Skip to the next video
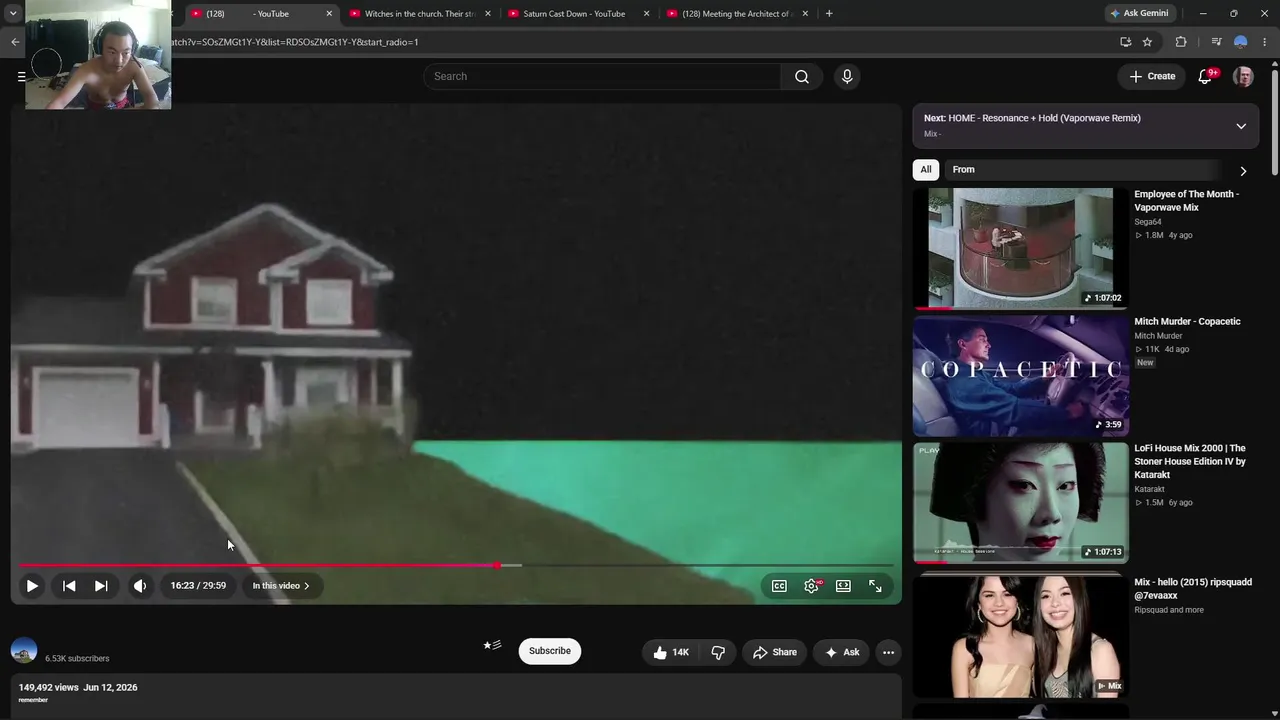The image size is (1280, 720). point(101,586)
